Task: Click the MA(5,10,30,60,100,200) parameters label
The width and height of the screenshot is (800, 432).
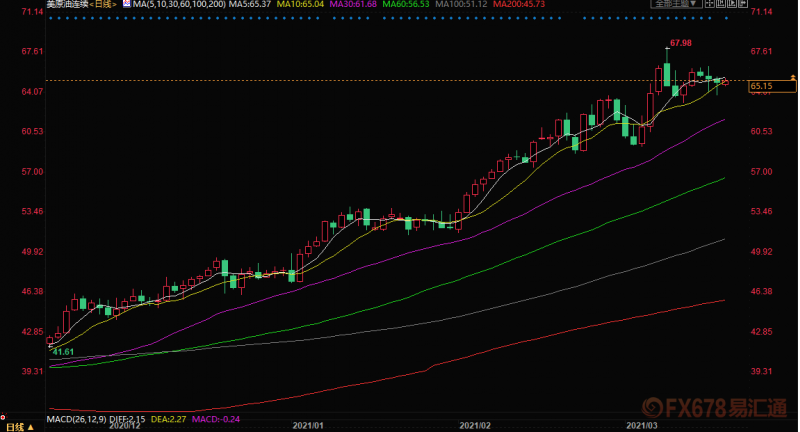Action: pos(179,5)
